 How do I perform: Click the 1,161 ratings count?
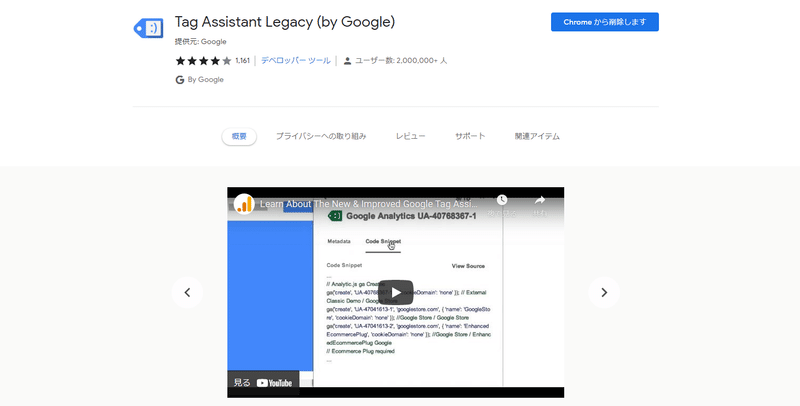coord(242,61)
